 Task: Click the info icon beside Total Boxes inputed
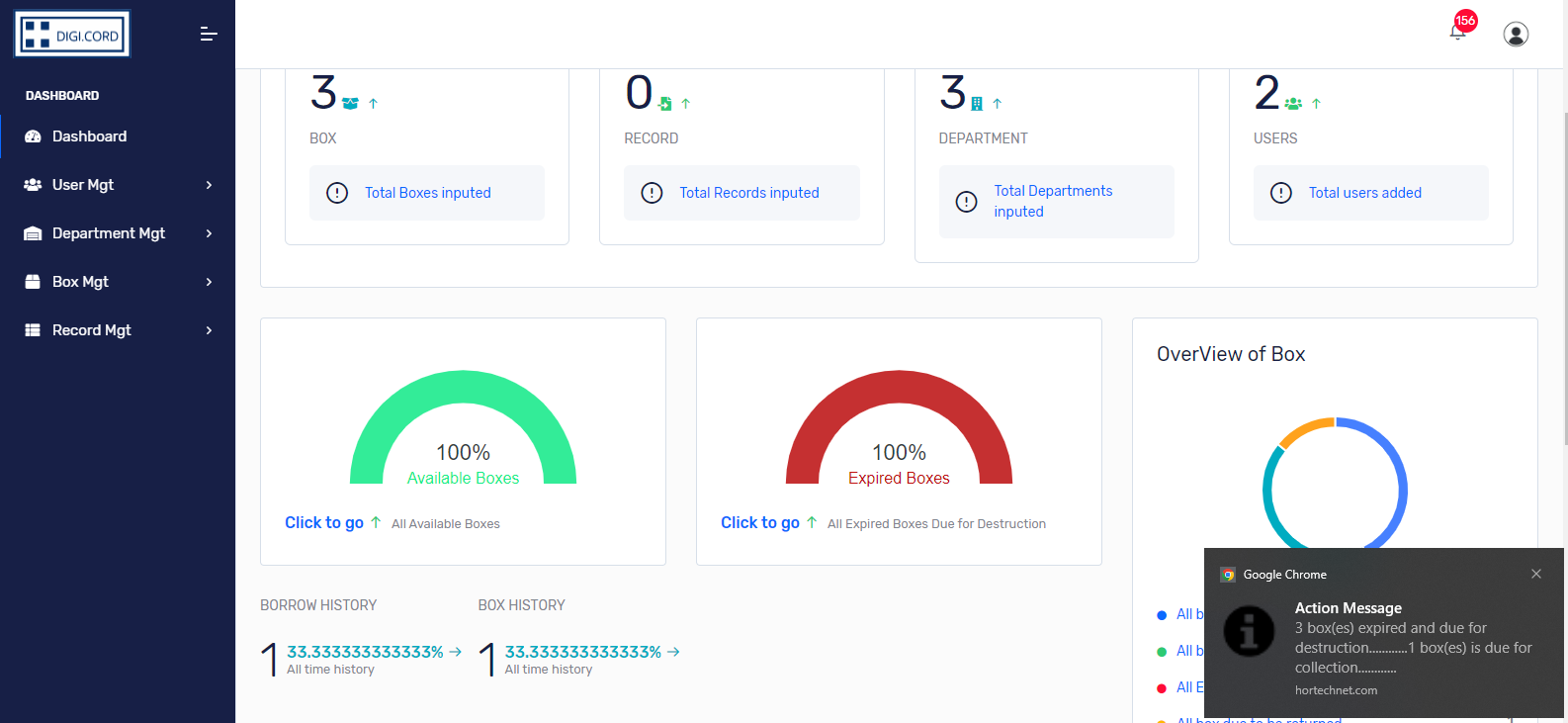337,193
